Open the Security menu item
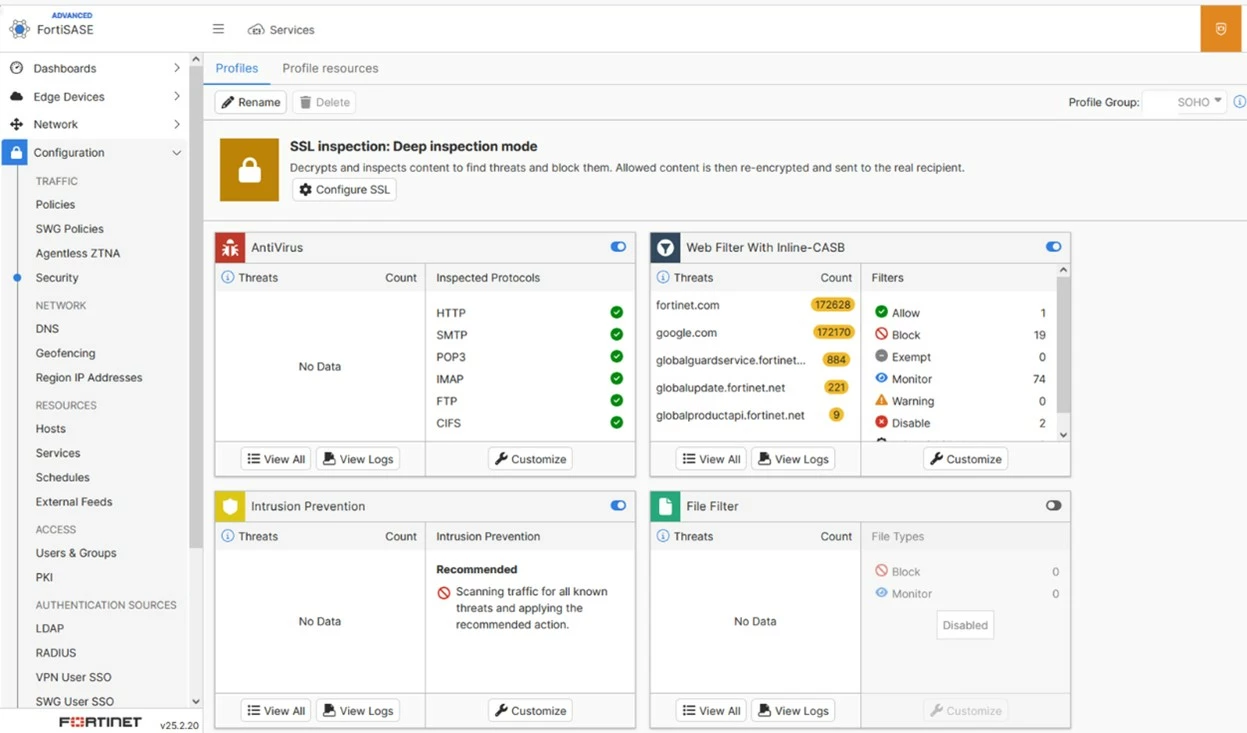 57,278
